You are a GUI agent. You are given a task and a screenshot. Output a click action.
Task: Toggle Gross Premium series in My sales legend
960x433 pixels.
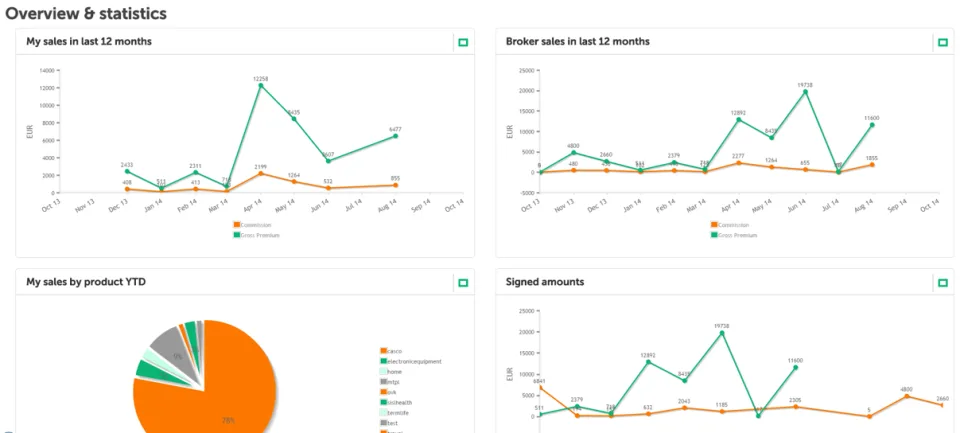click(x=256, y=235)
